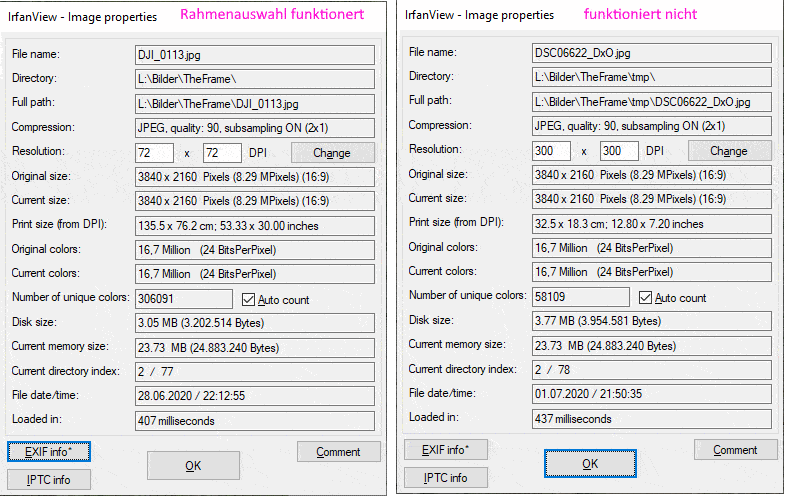Screen dimensions: 787x496
Task: Click the first 72 resolution input field
Action: (x=154, y=152)
